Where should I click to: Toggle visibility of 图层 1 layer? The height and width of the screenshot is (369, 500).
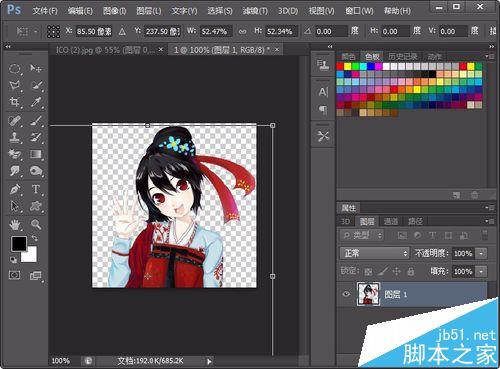pos(346,294)
